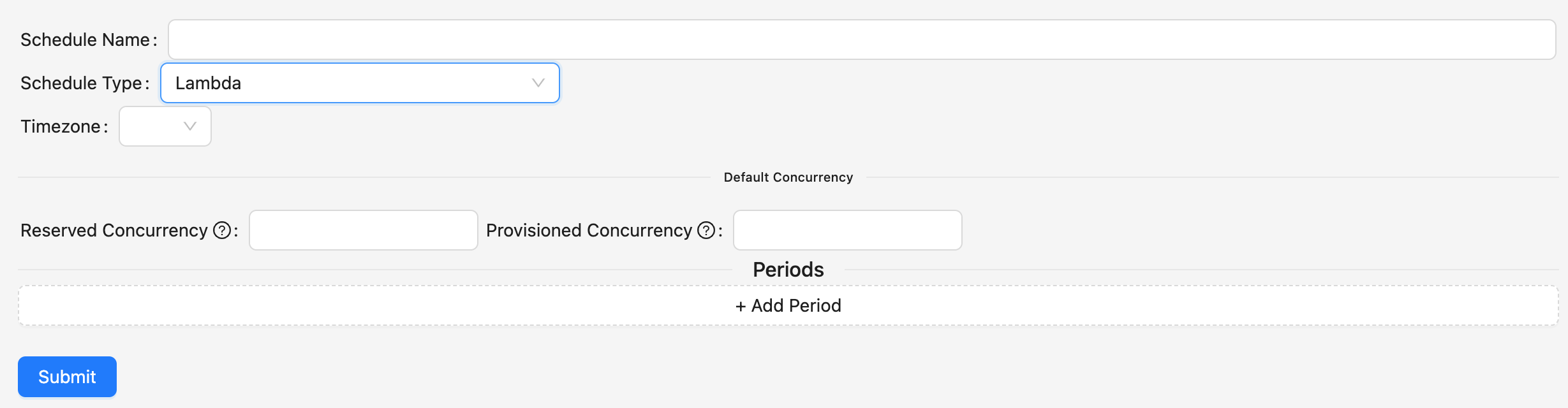Click the Reserved Concurrency label text
The height and width of the screenshot is (408, 1568).
[x=114, y=230]
